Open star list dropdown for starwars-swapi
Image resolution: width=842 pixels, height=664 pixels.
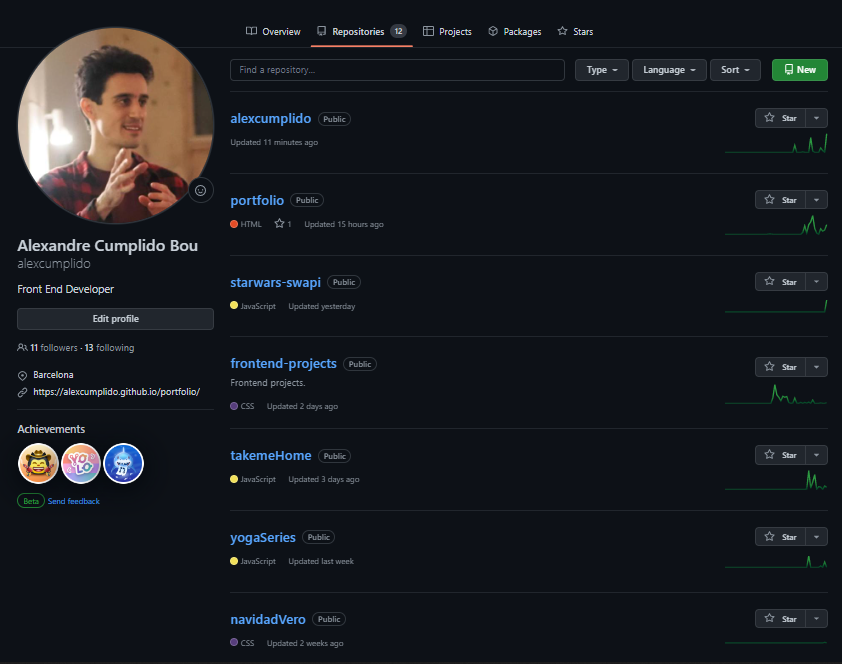click(x=816, y=282)
